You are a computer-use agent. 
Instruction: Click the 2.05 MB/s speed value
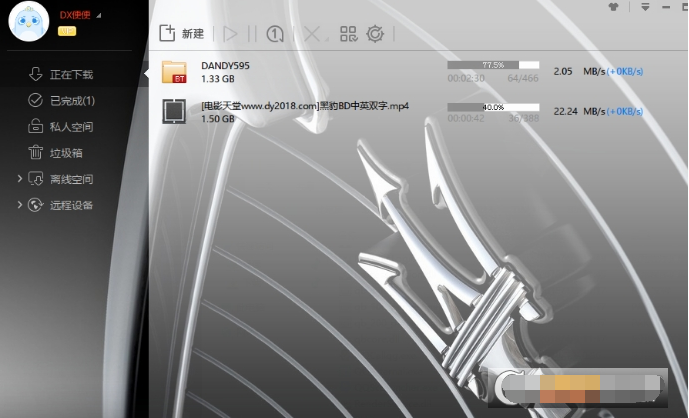coord(579,72)
